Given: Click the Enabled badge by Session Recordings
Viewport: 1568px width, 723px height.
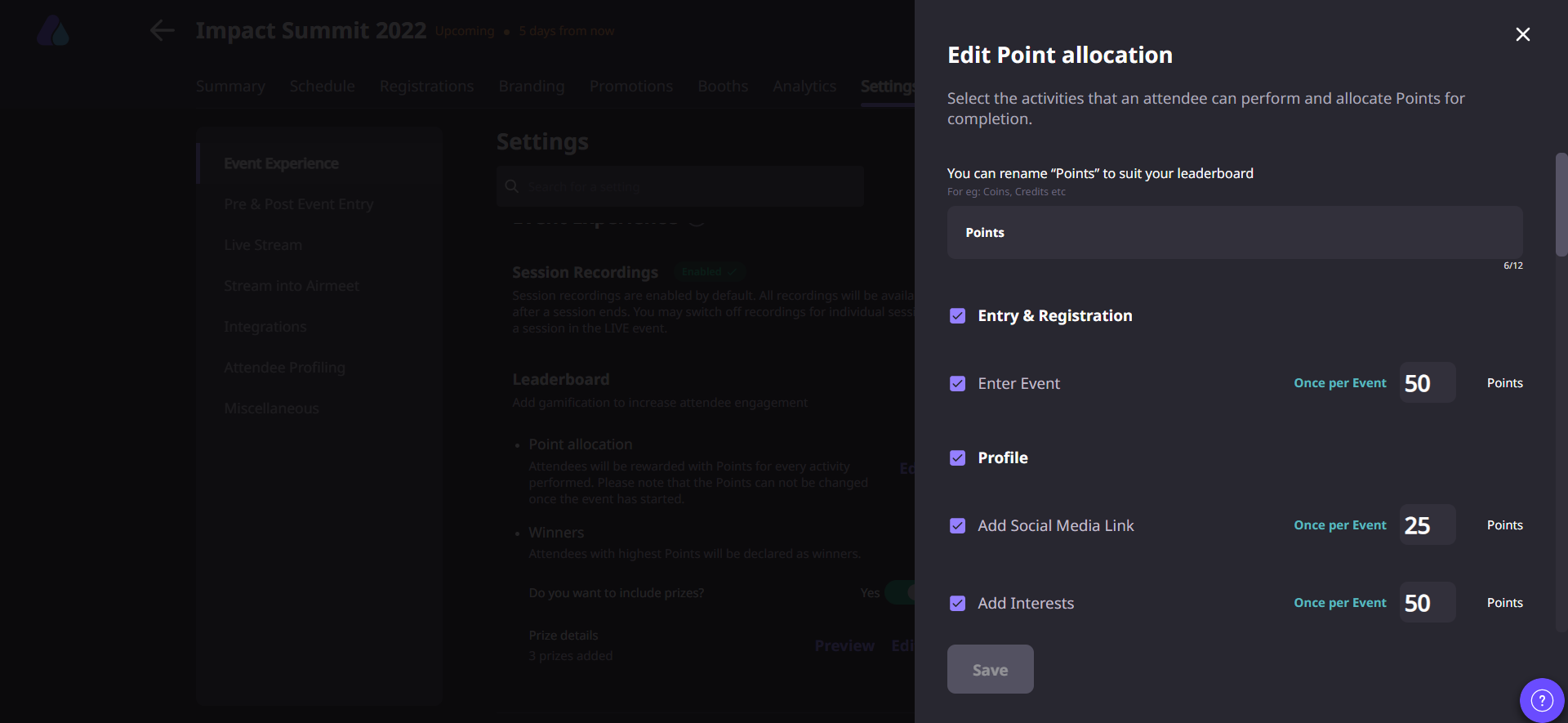Looking at the screenshot, I should (709, 272).
